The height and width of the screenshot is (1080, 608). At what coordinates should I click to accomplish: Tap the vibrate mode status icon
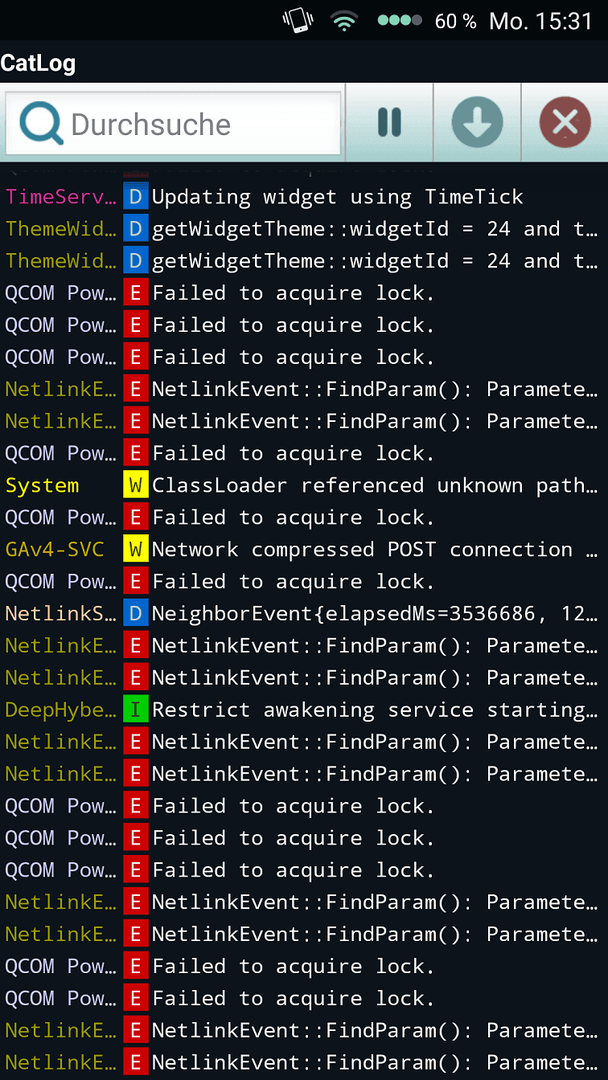tap(298, 21)
